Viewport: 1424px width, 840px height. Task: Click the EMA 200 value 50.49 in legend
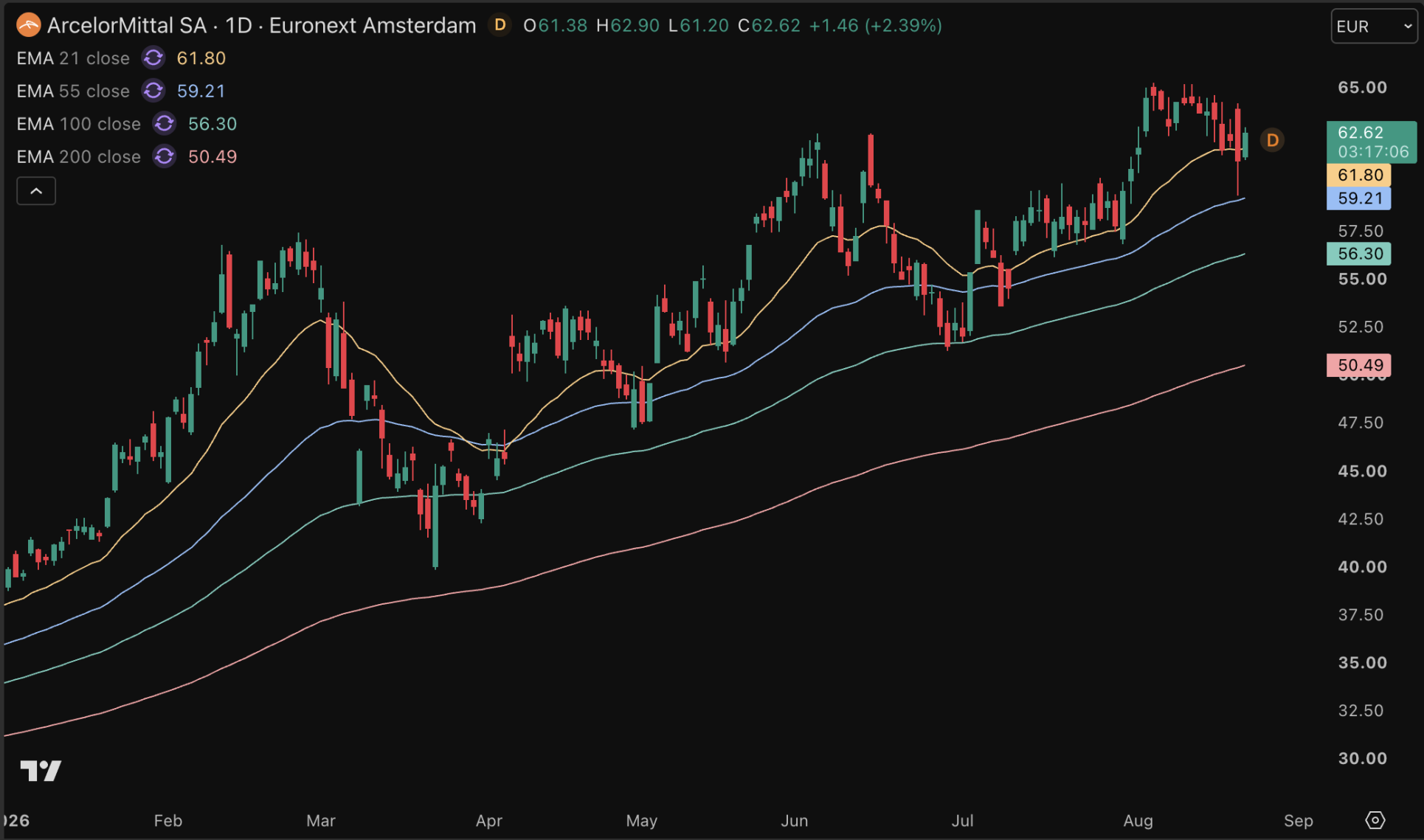pyautogui.click(x=212, y=156)
